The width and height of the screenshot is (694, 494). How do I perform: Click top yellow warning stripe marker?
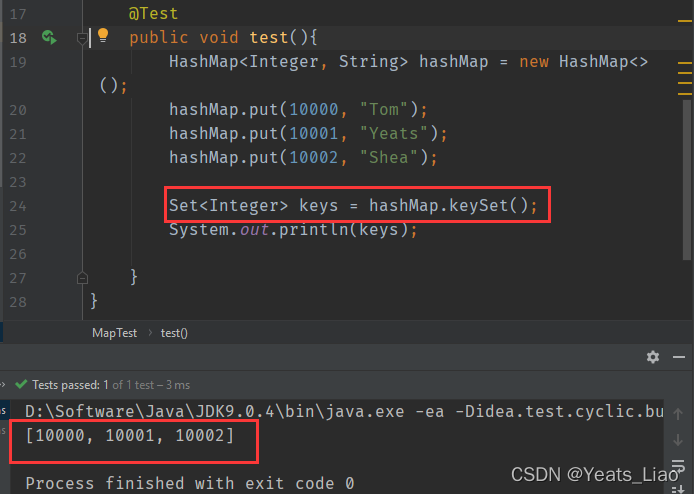(x=684, y=21)
